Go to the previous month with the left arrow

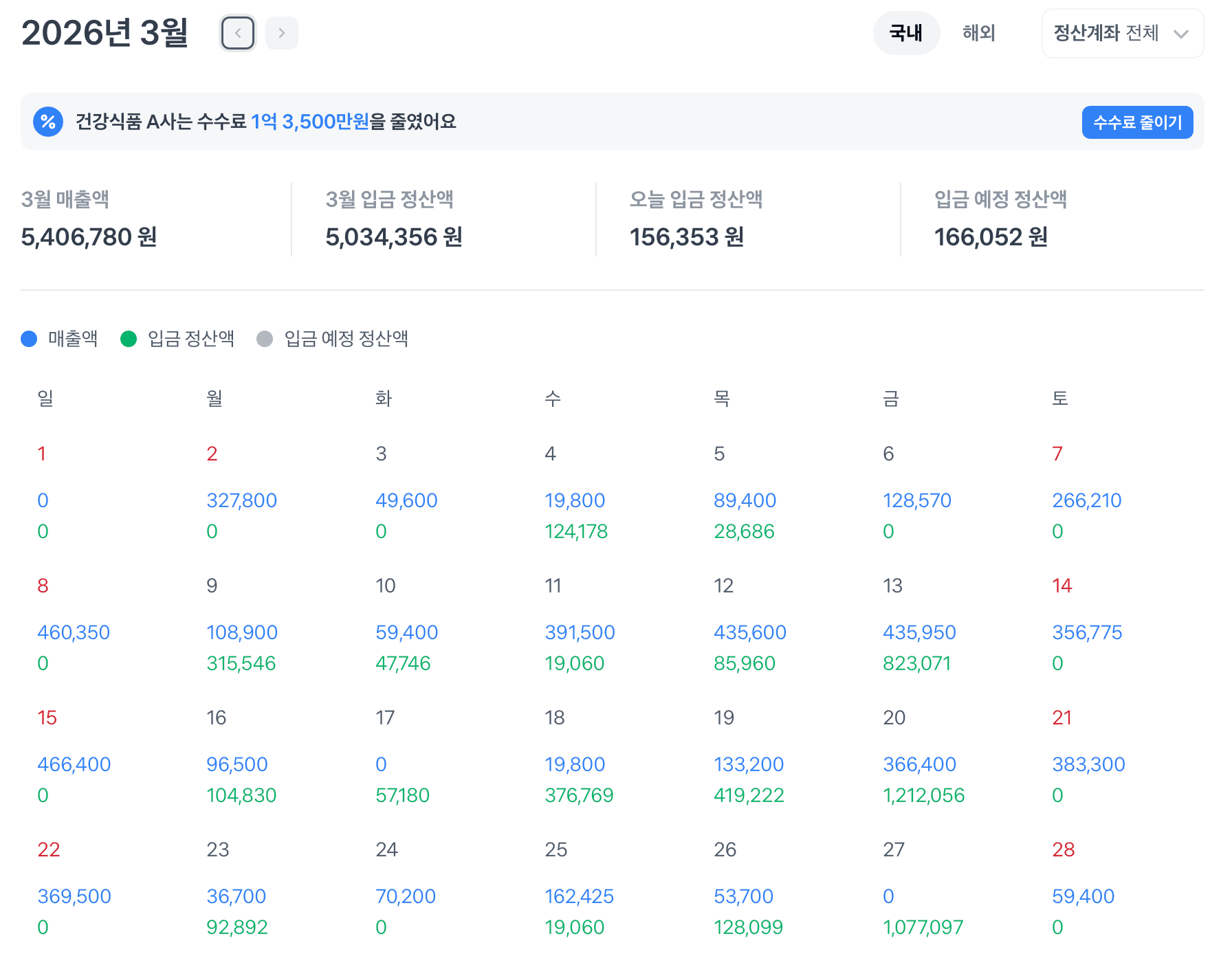[238, 32]
